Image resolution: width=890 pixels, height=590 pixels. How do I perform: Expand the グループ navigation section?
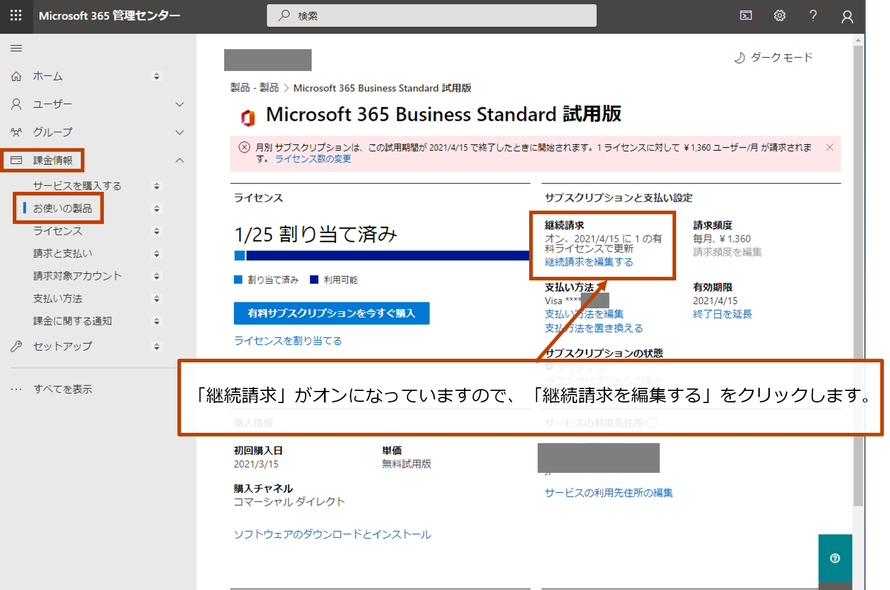tap(179, 132)
